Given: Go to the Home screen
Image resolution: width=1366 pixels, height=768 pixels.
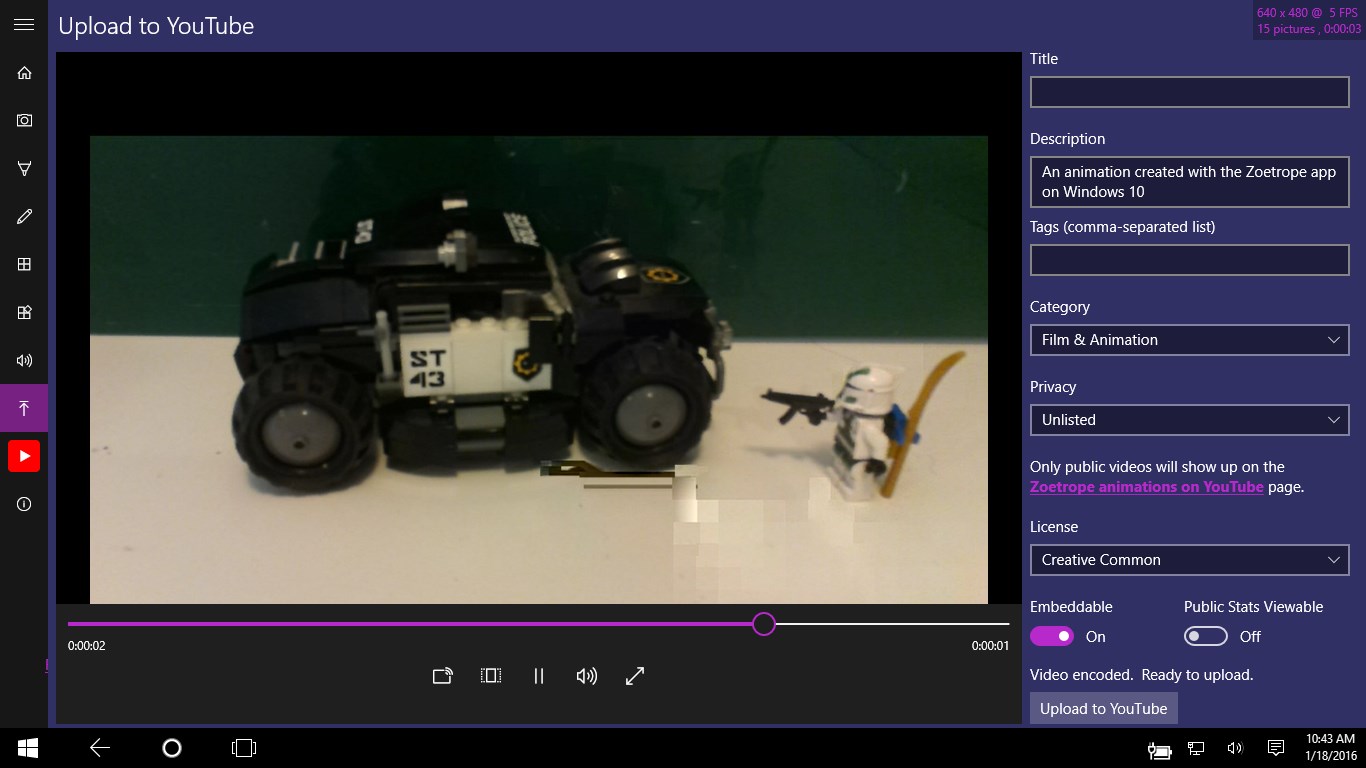Looking at the screenshot, I should click(24, 72).
